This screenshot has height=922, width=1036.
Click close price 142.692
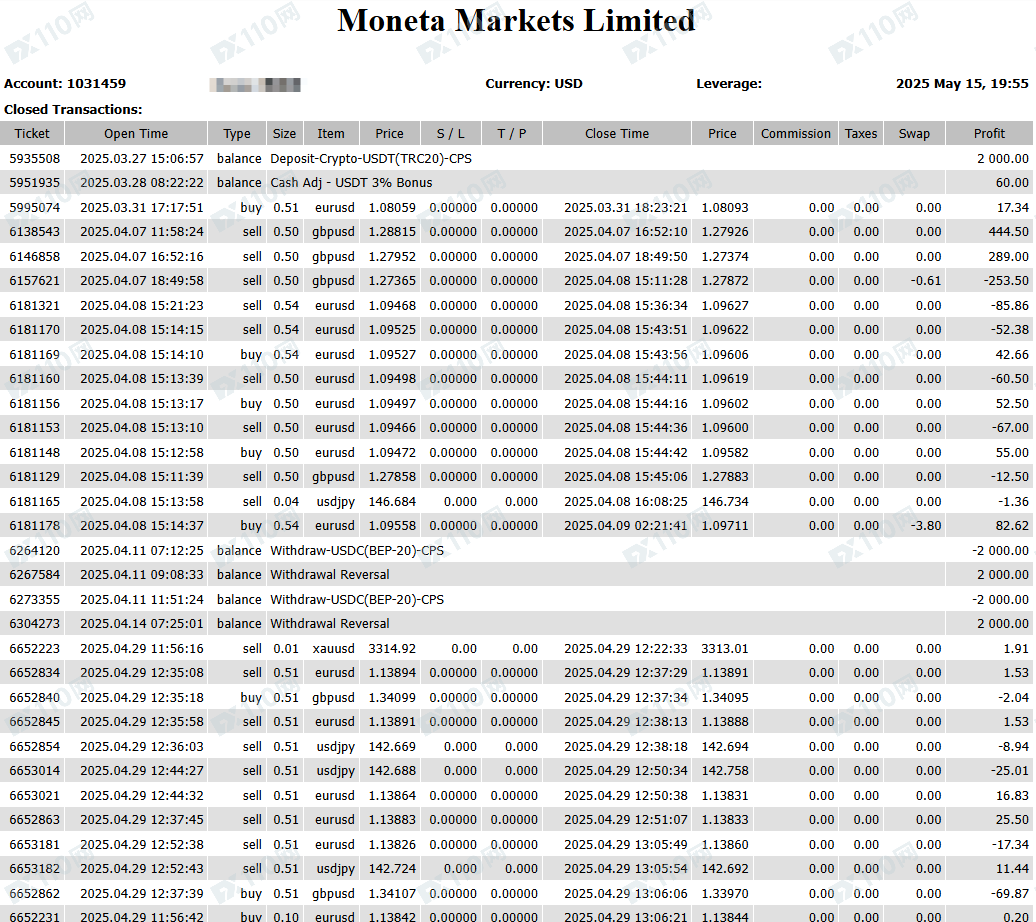click(x=725, y=868)
